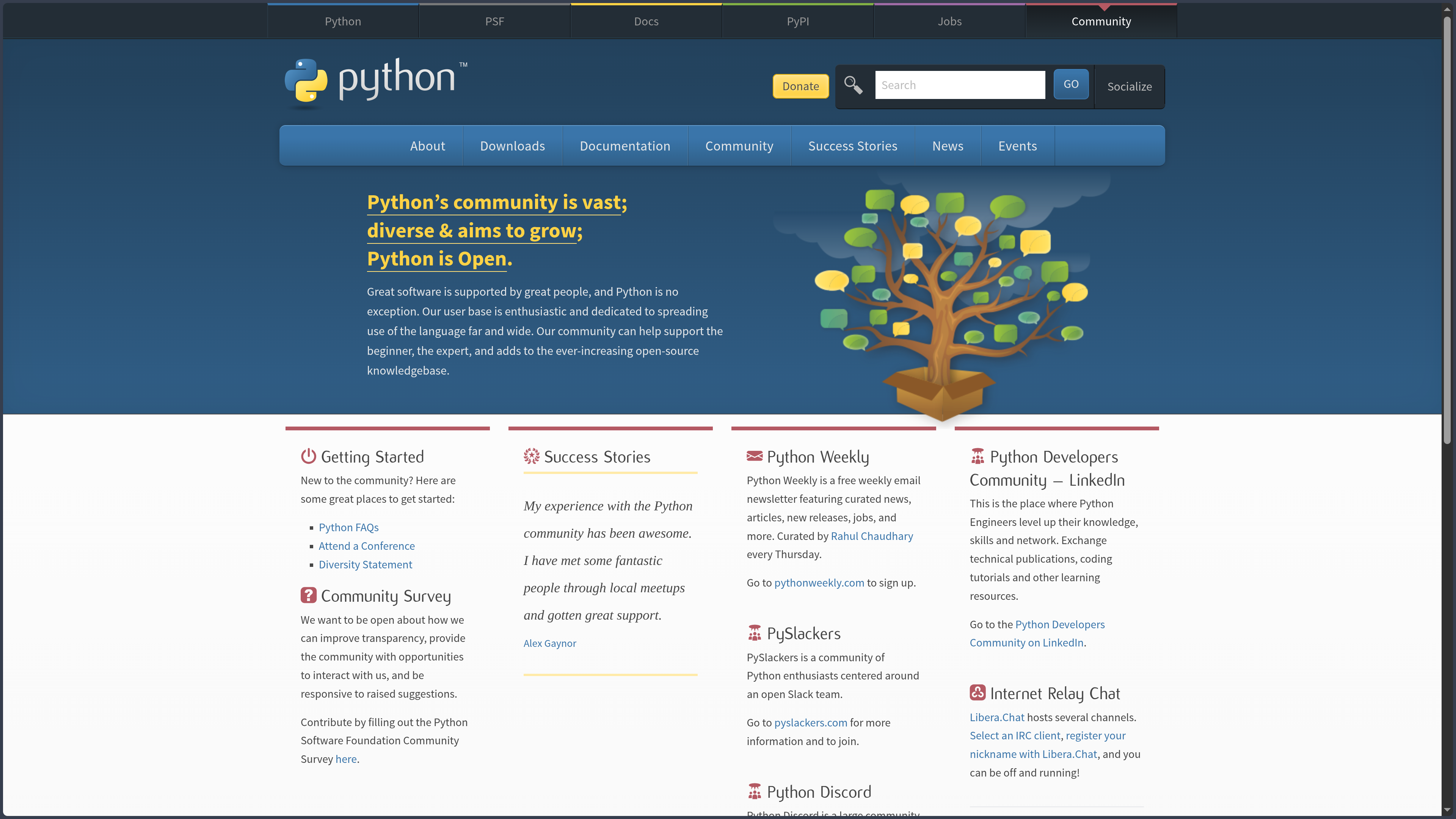
Task: Click the PySlackers people icon
Action: (x=755, y=632)
